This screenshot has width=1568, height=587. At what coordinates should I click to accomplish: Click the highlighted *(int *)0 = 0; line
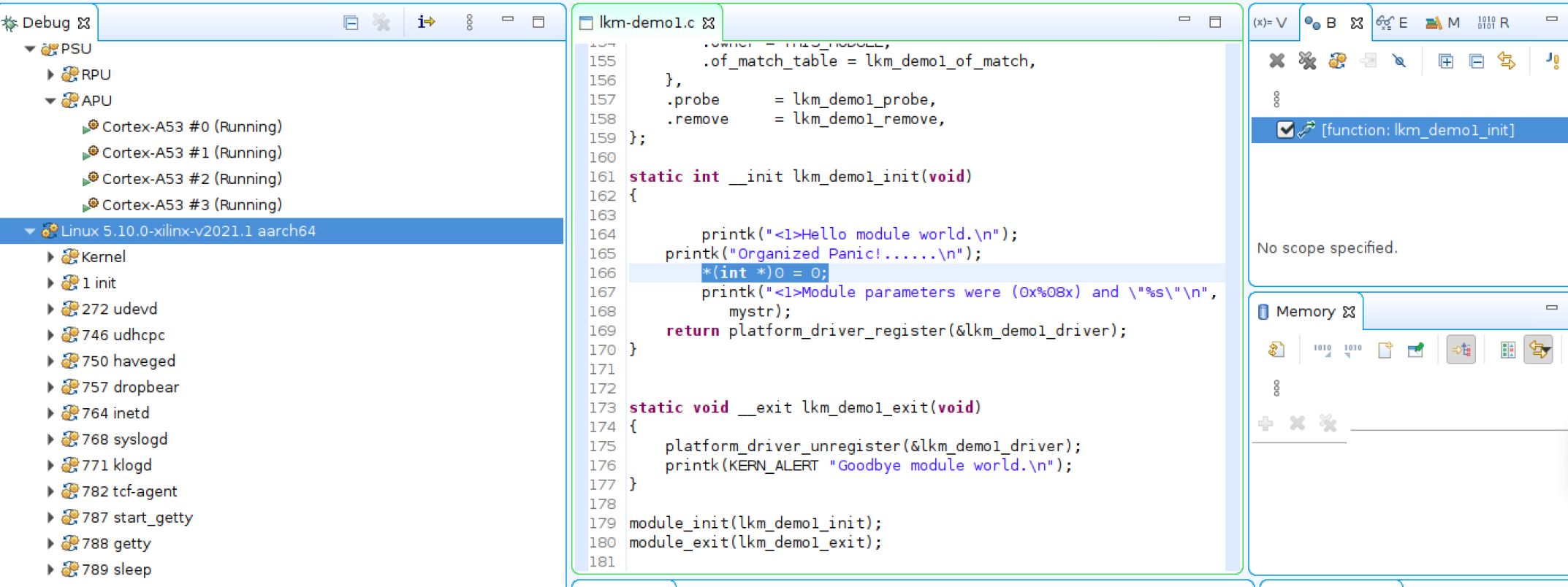point(764,273)
